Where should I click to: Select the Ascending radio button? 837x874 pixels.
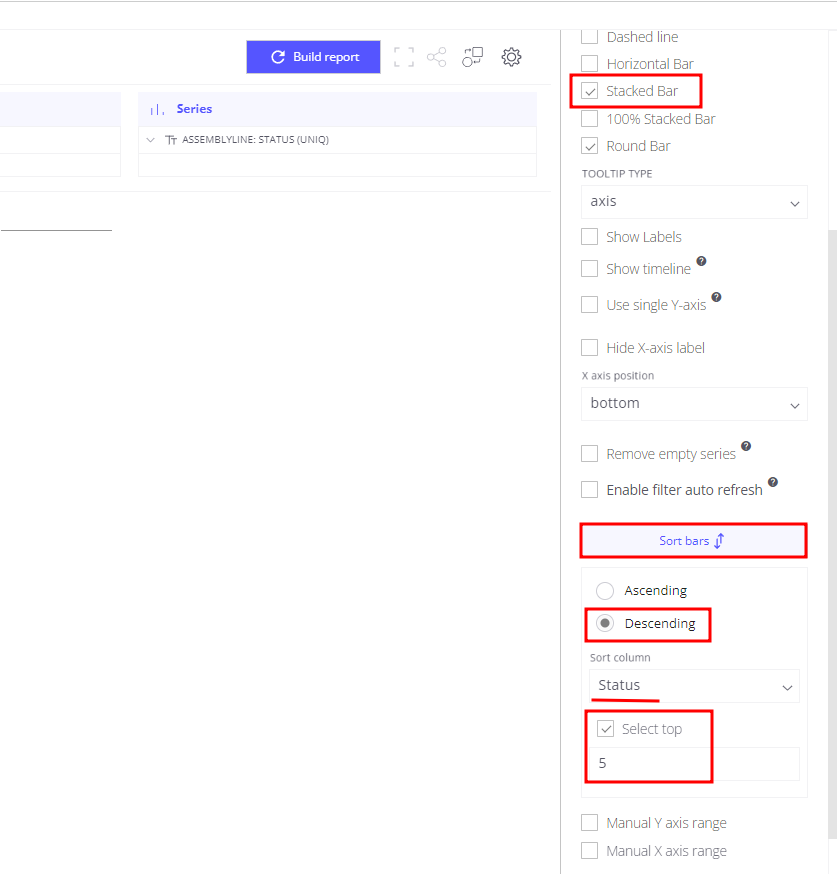pyautogui.click(x=605, y=590)
